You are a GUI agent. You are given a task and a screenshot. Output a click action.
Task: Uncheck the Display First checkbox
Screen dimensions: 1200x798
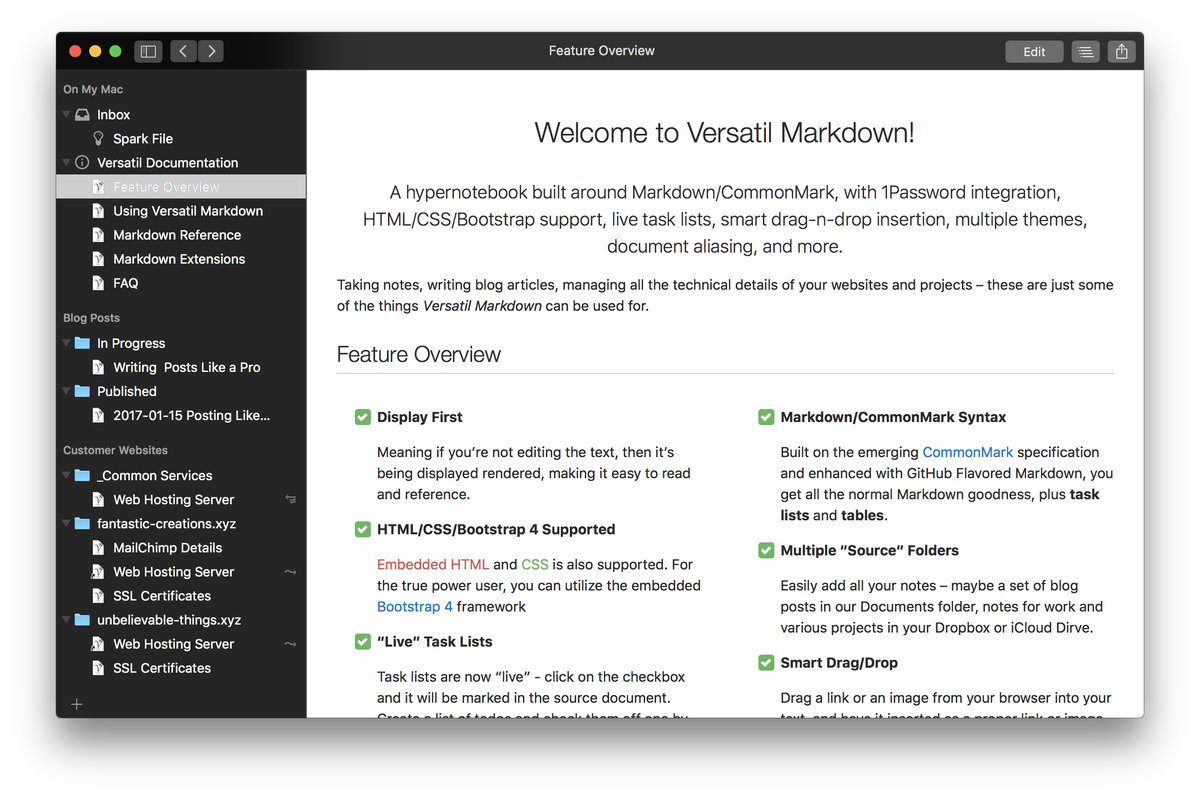click(363, 417)
